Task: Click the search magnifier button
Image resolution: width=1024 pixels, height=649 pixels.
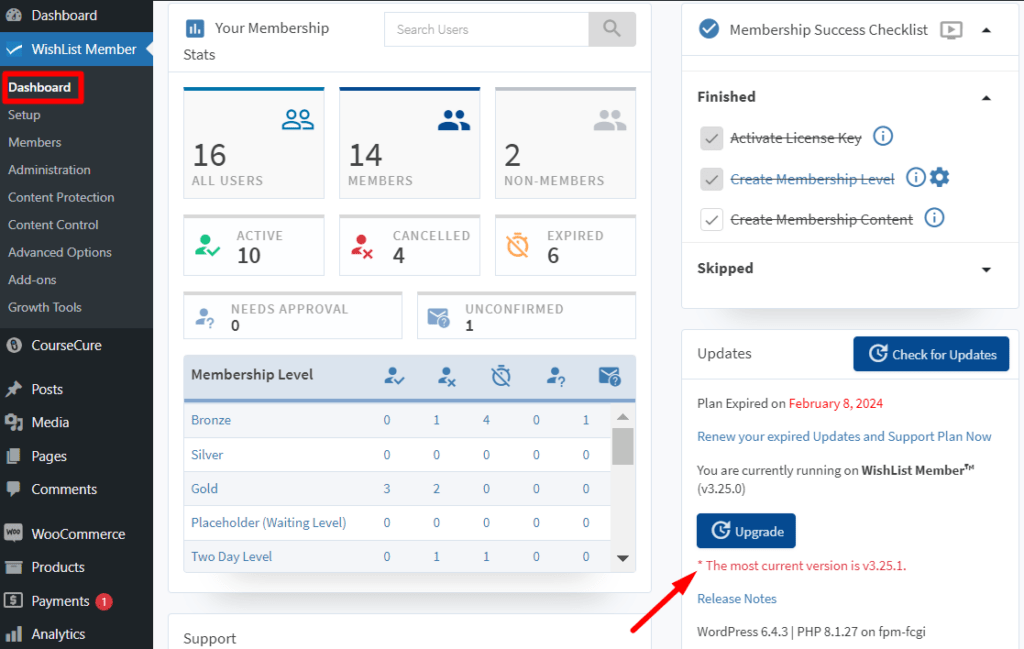Action: pyautogui.click(x=612, y=29)
